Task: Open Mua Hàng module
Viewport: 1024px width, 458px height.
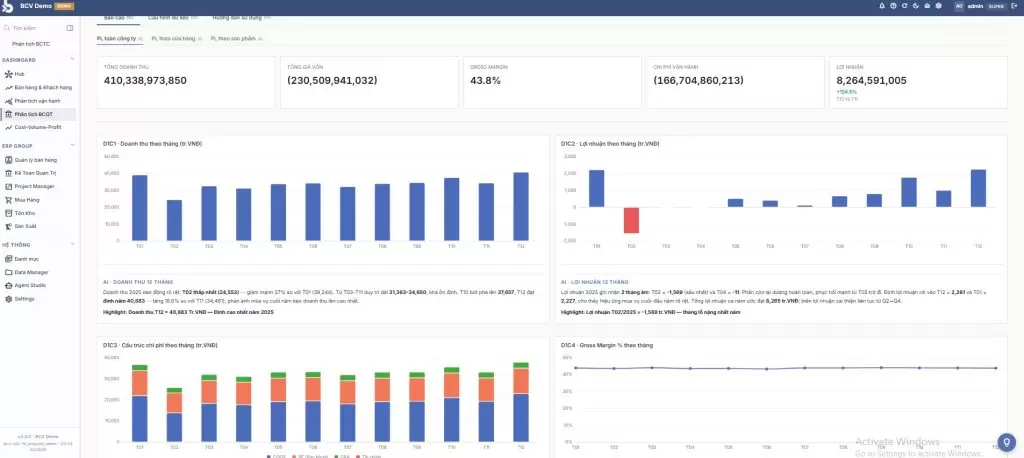Action: tap(38, 200)
